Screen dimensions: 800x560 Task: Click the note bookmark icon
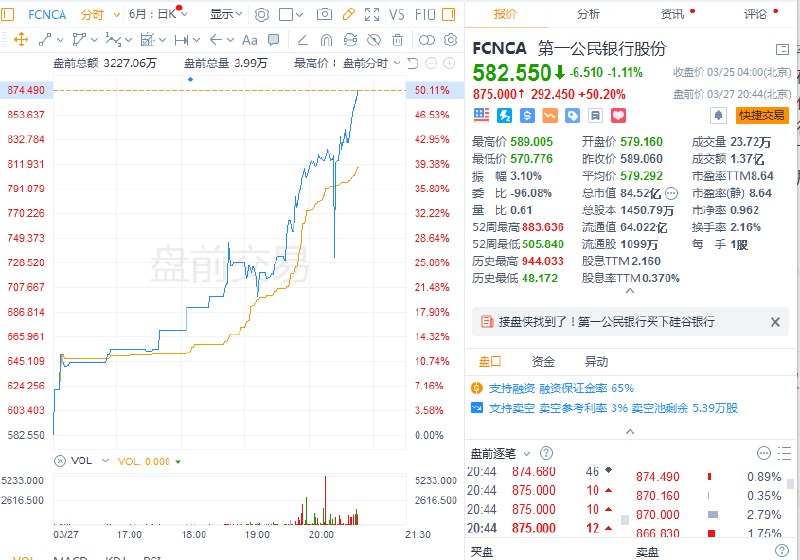click(595, 116)
